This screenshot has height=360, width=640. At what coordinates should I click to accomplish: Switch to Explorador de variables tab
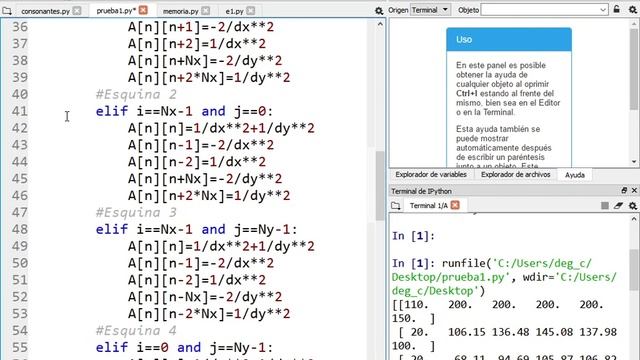click(x=431, y=175)
